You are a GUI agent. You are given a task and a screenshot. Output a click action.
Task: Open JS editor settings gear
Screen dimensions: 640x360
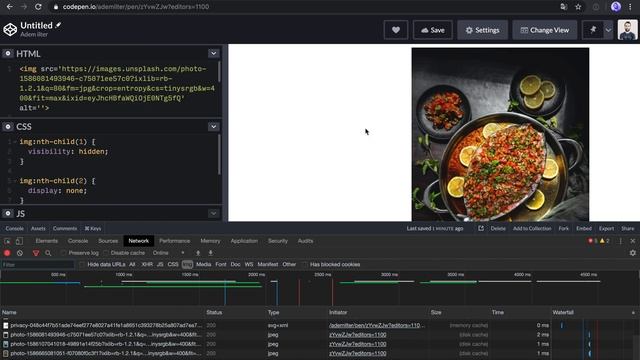8,213
